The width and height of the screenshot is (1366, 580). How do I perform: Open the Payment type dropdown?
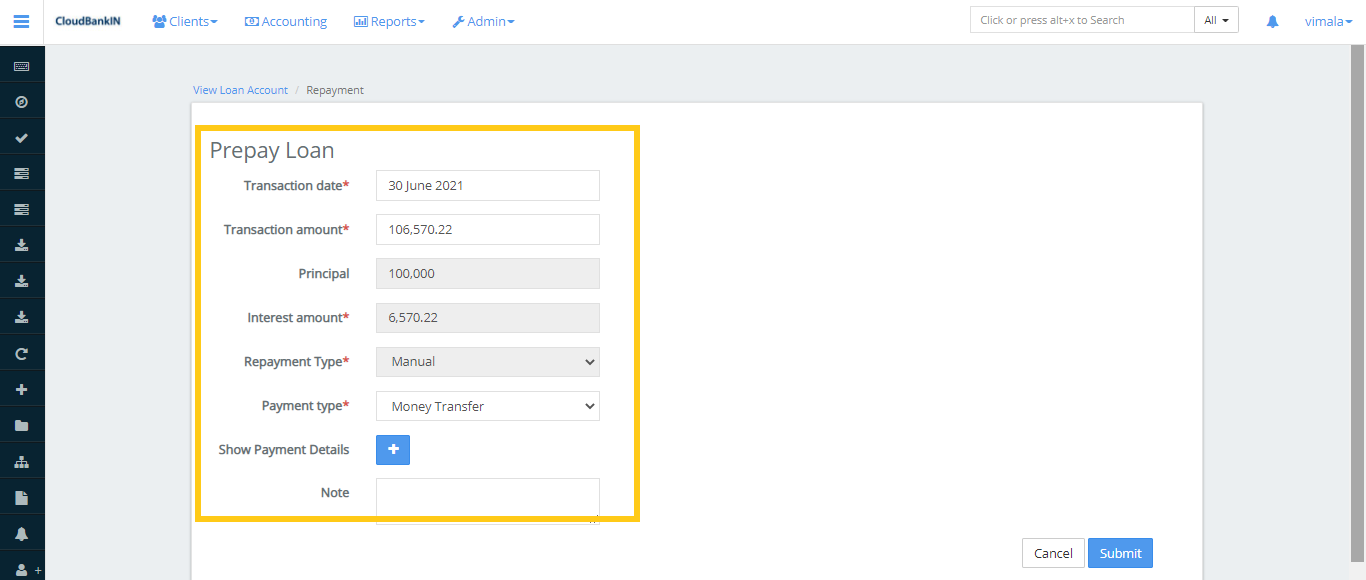tap(487, 406)
